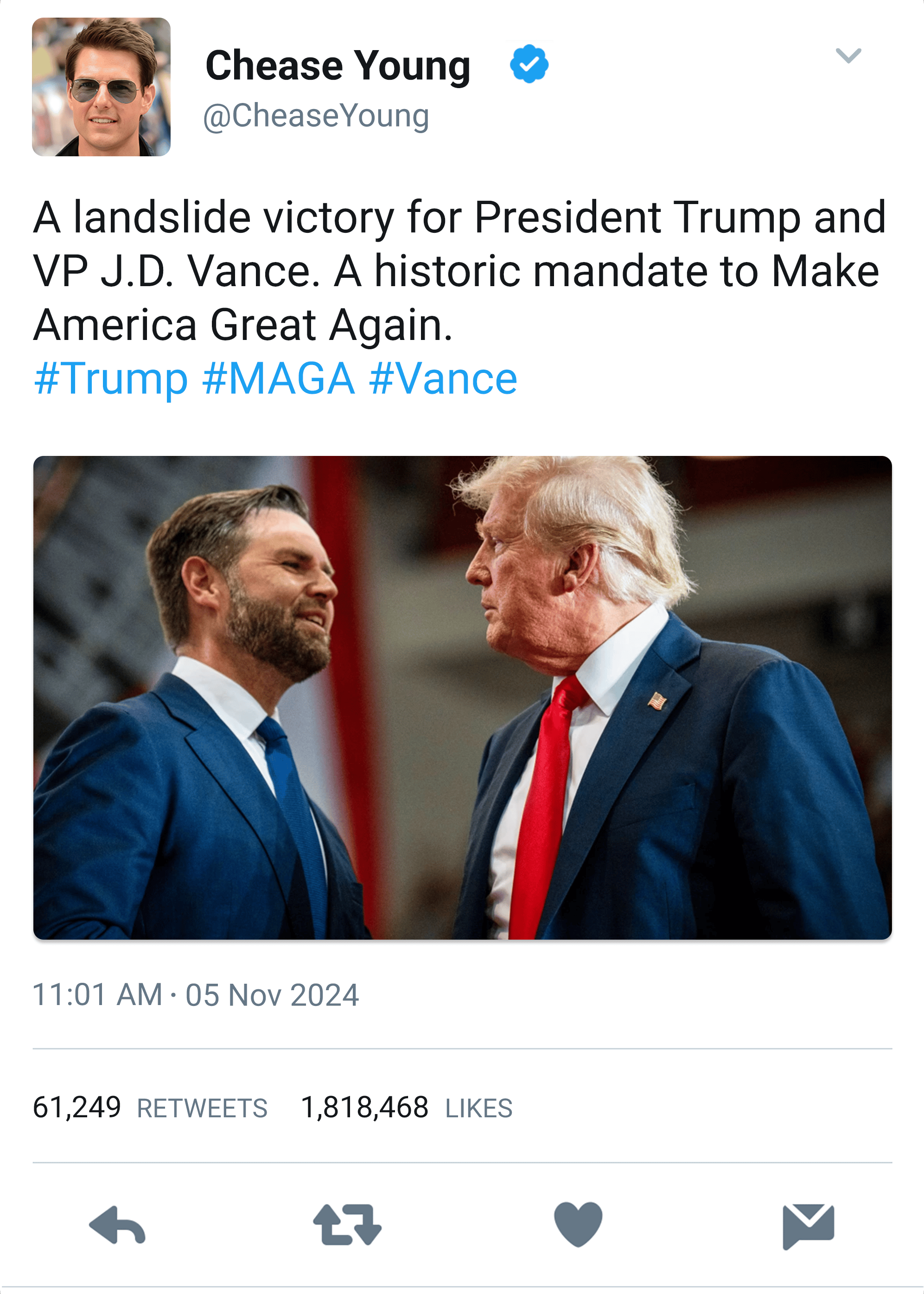The width and height of the screenshot is (924, 1294).
Task: Send tweet via direct message envelope icon
Action: (808, 1226)
